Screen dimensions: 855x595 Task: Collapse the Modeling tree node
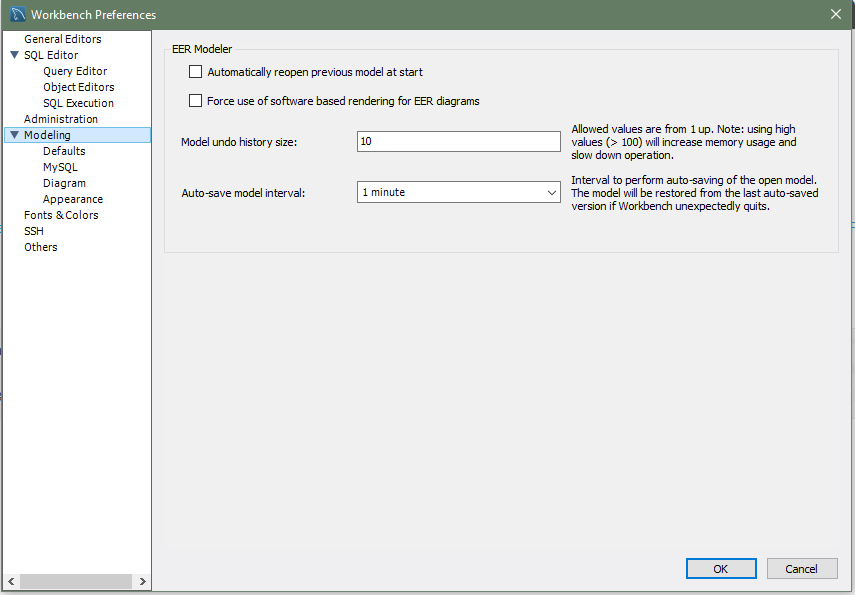[x=14, y=135]
